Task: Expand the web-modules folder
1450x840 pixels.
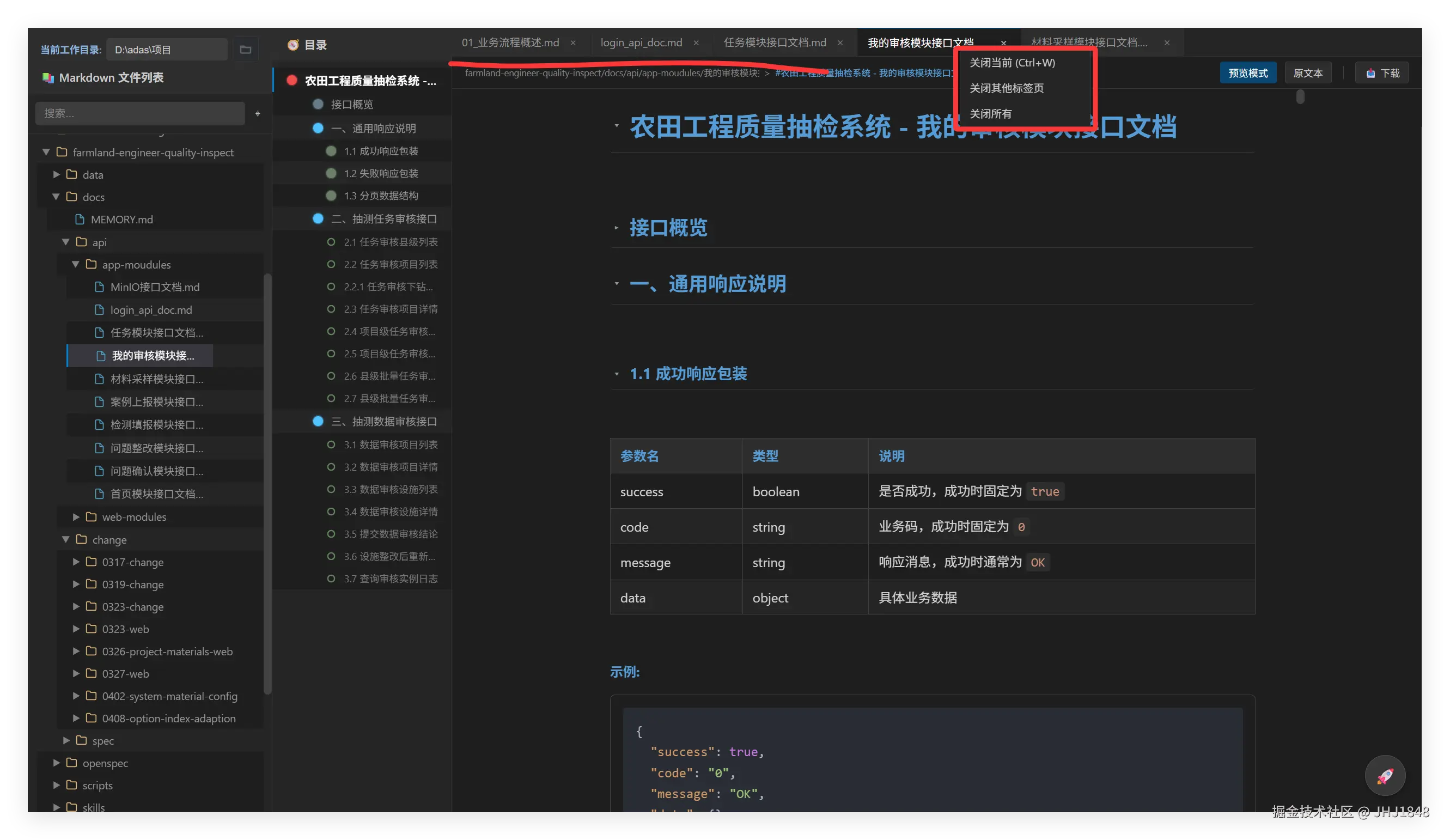Action: (76, 516)
